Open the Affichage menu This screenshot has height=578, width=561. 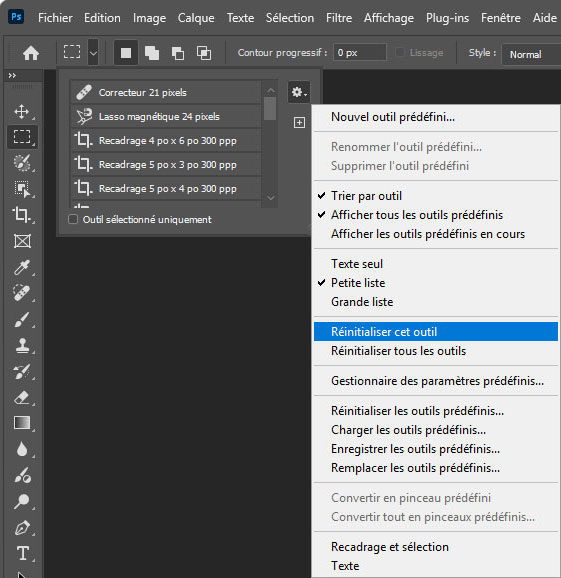[389, 18]
